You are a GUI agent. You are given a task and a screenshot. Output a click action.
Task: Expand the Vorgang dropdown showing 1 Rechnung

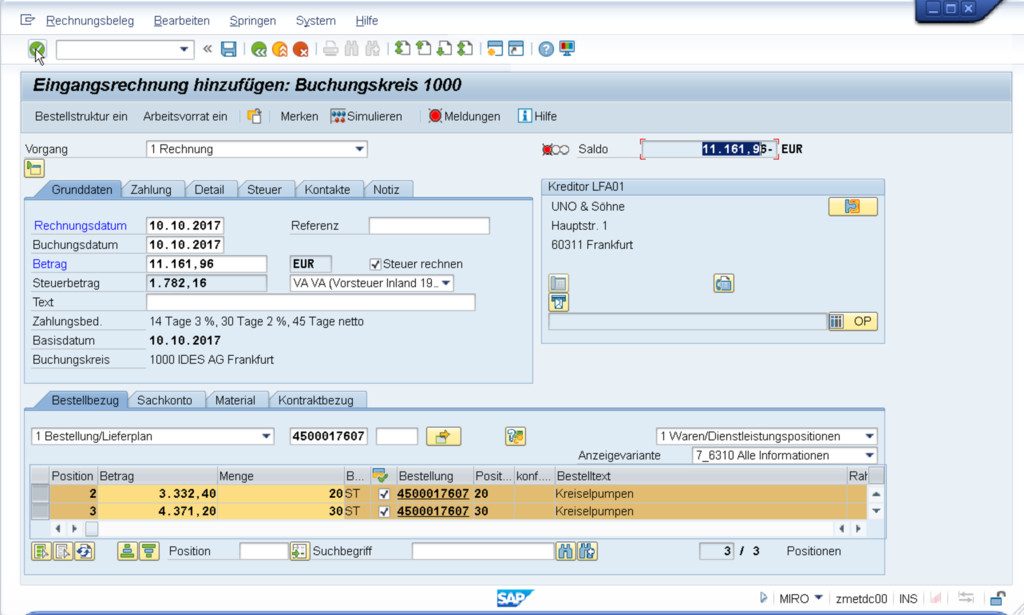[x=360, y=150]
